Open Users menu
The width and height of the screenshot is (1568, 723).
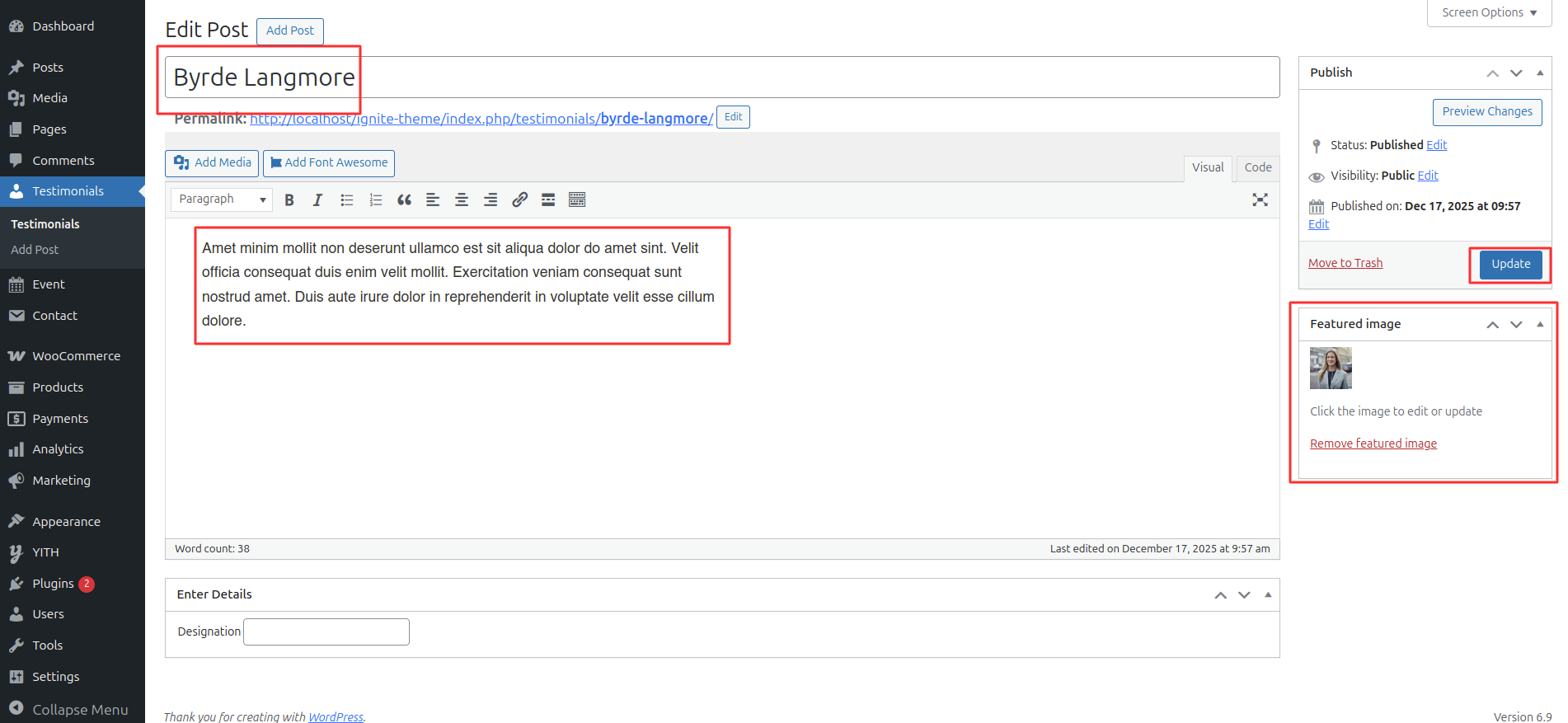coord(73,614)
